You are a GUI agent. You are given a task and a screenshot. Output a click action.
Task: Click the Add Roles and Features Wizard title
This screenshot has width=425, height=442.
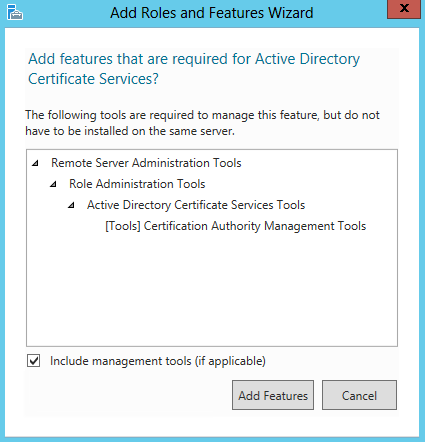click(212, 13)
